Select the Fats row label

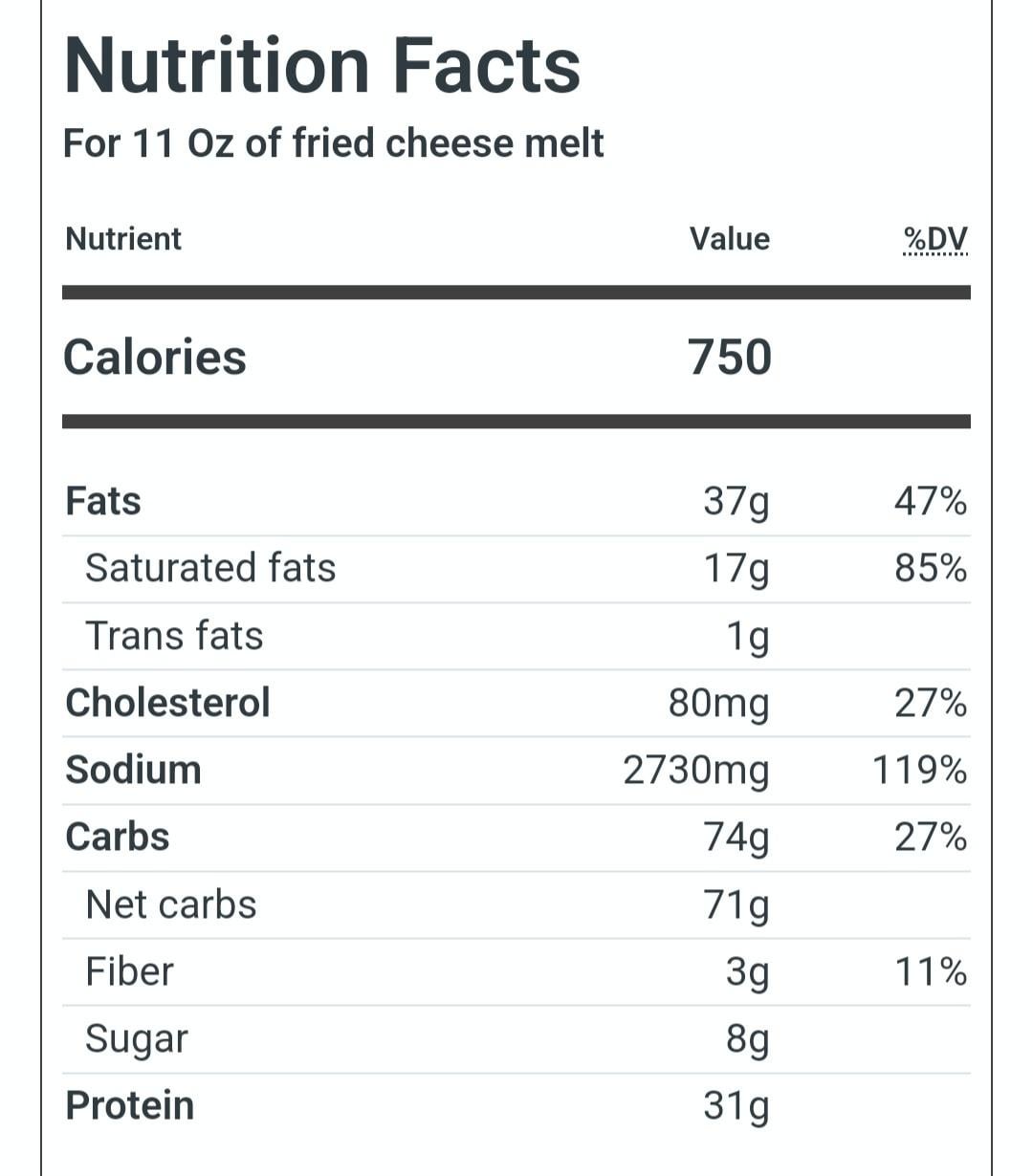pyautogui.click(x=103, y=501)
